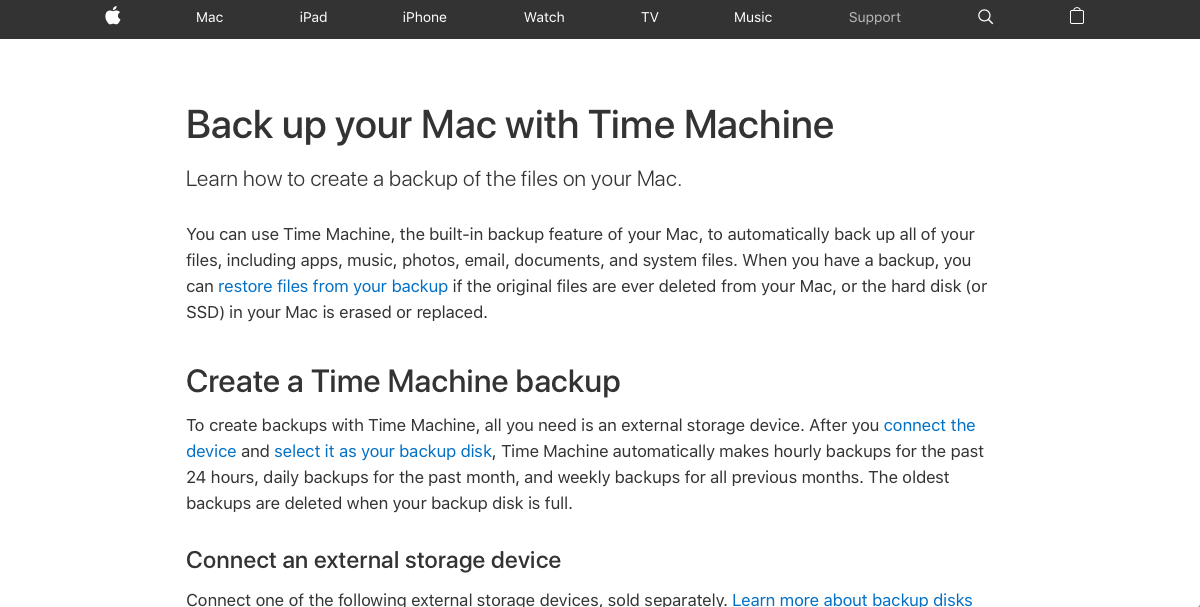Click the paragraph starting "You can use Time Machine"
The width and height of the screenshot is (1200, 607).
580,260
